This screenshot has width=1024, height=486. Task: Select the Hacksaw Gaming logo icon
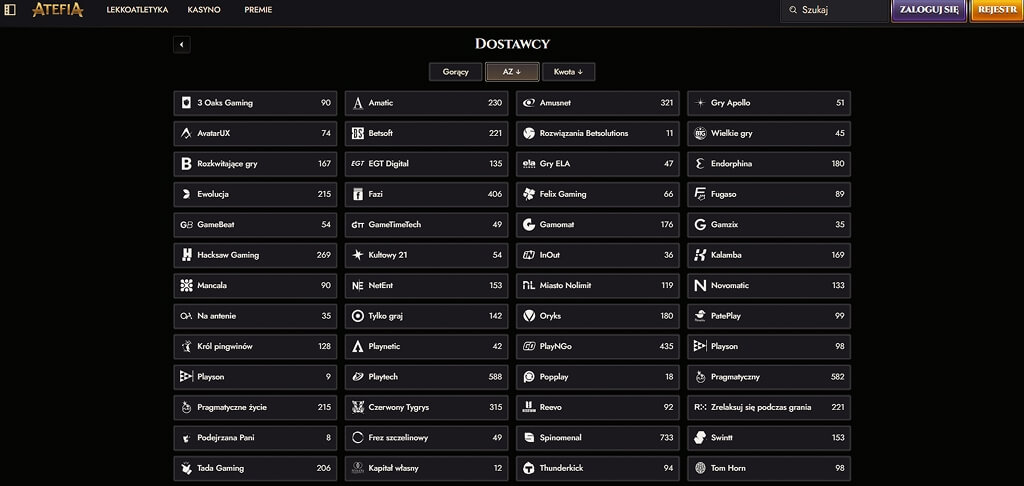(186, 255)
